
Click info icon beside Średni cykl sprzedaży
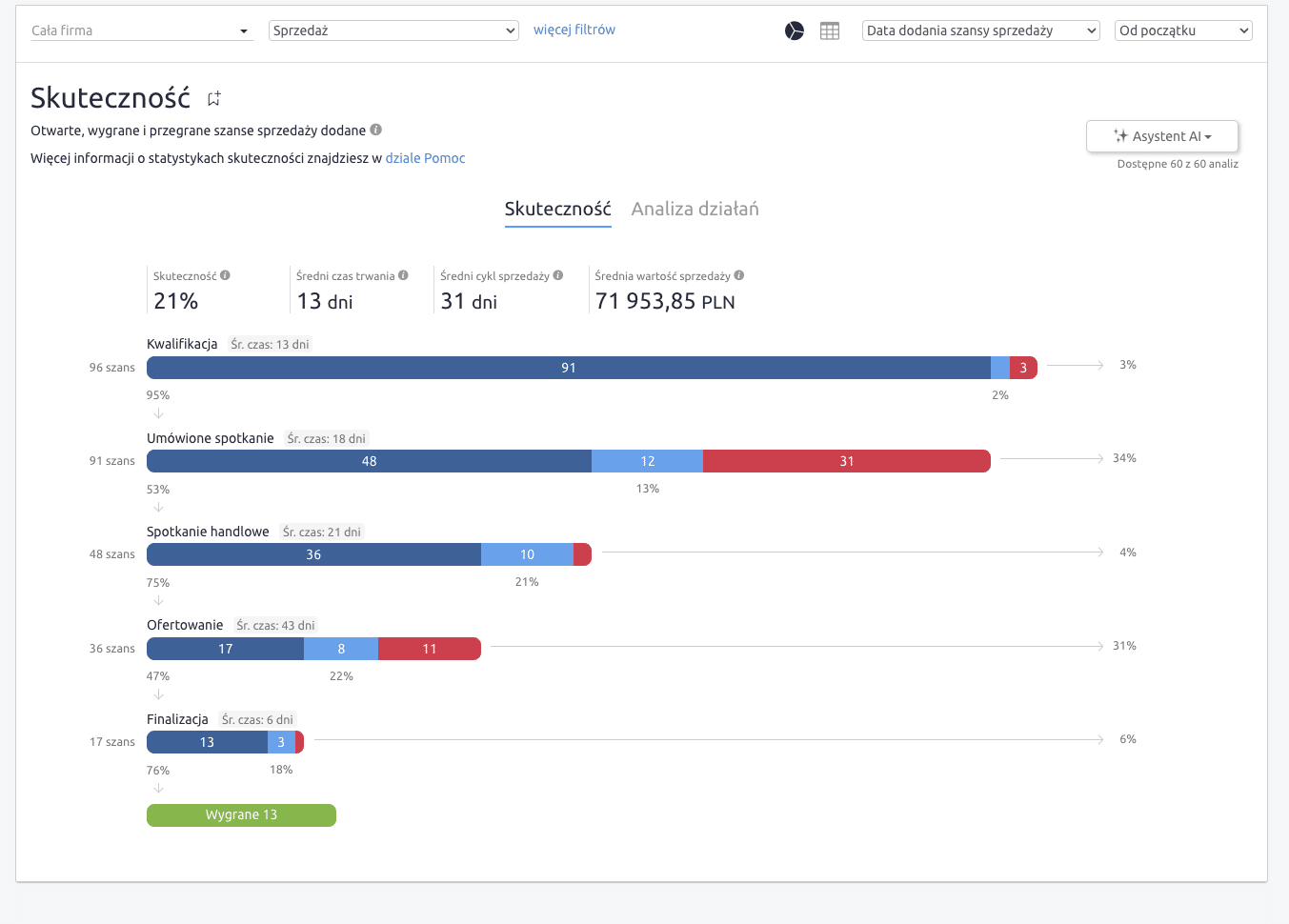pos(558,275)
